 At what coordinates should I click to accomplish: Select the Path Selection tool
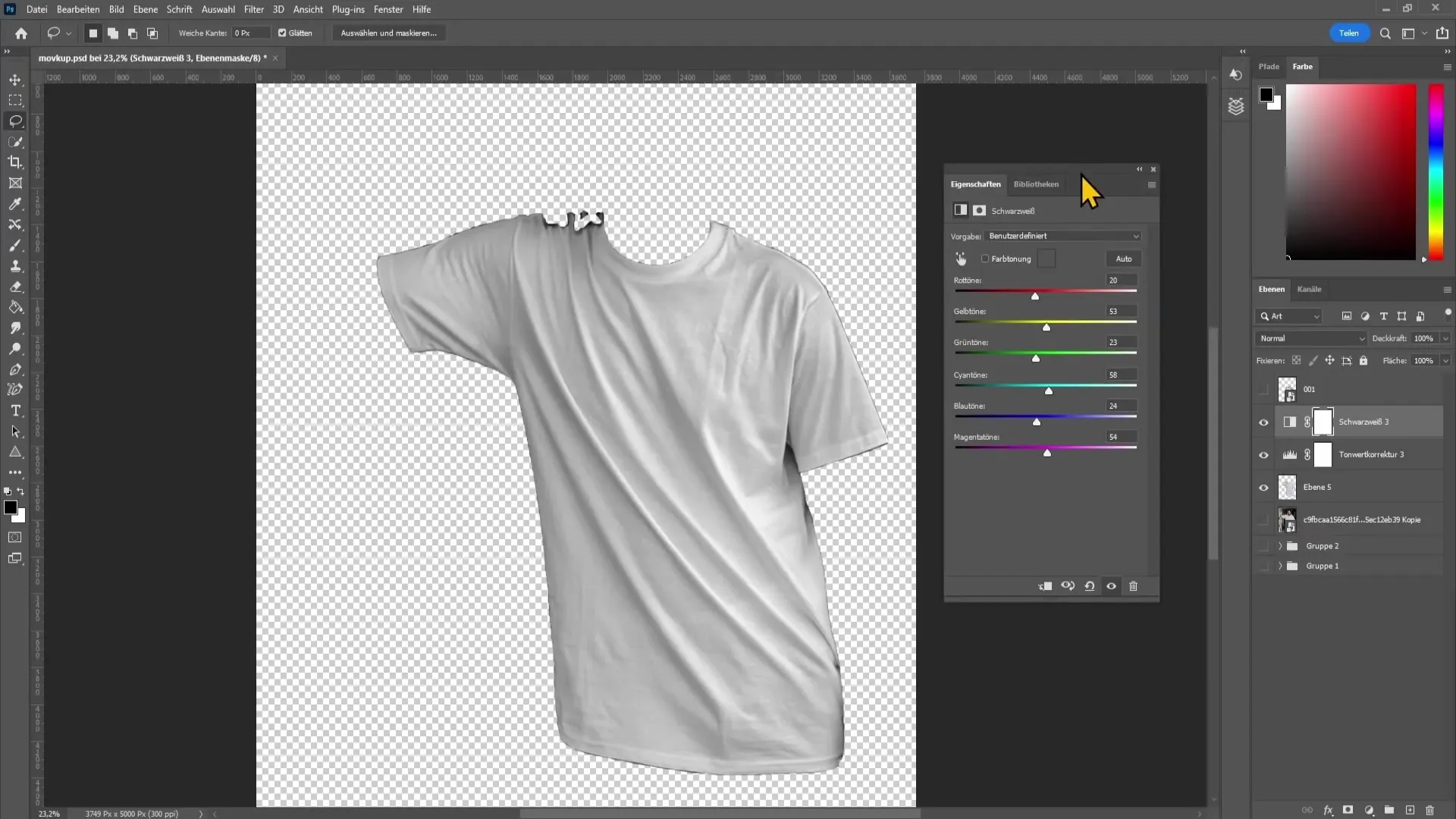pos(15,431)
